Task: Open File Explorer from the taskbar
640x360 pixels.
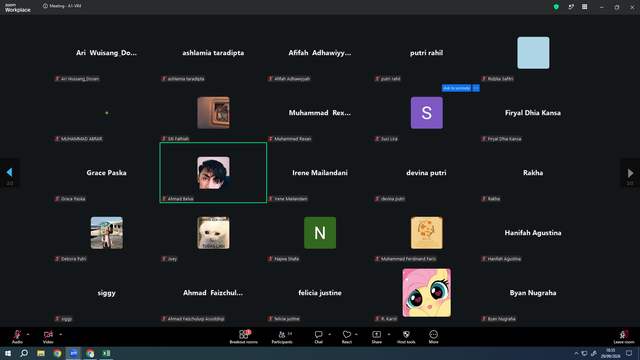Action: [41, 353]
